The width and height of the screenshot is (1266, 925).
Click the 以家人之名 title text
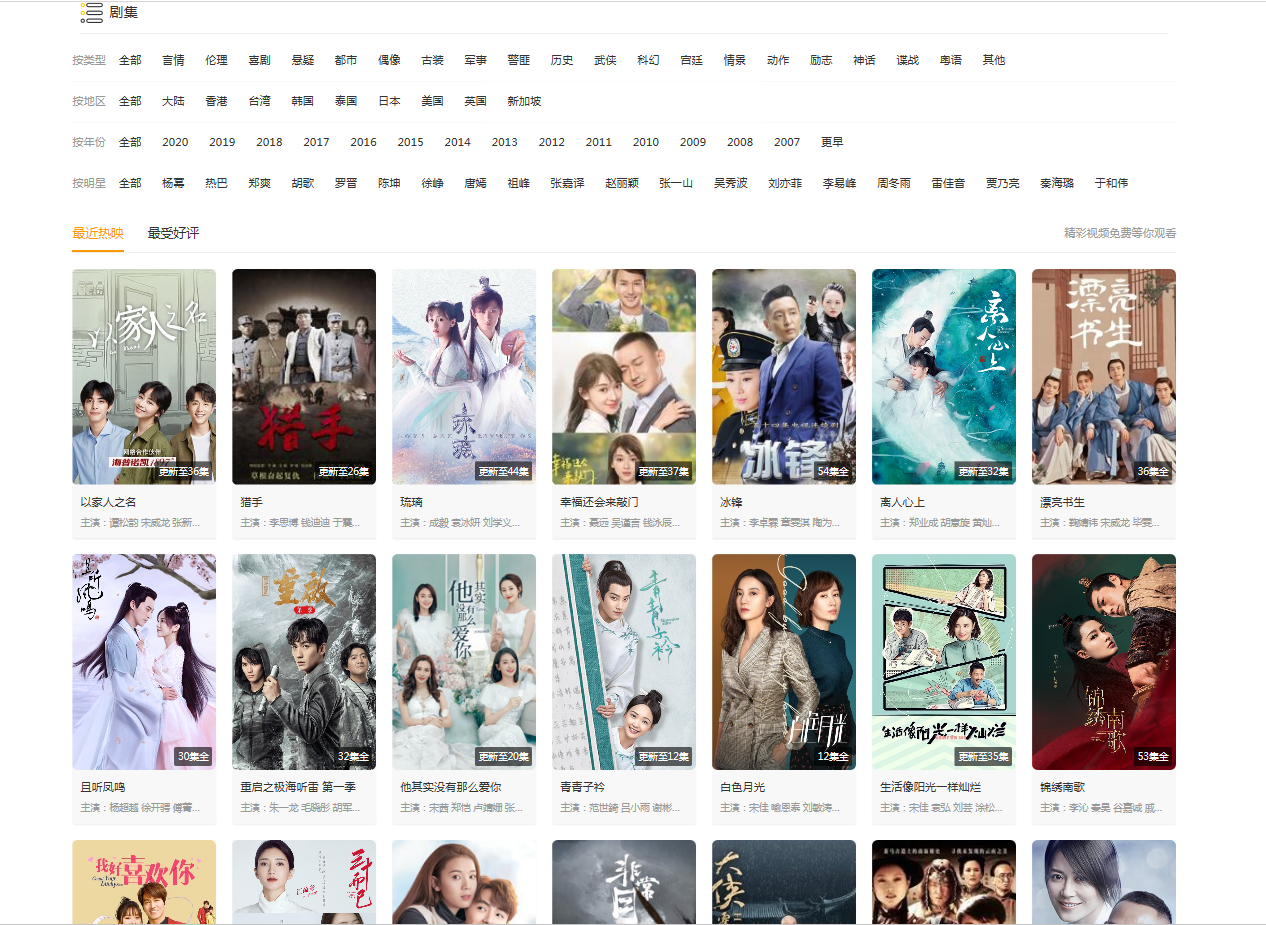click(x=108, y=502)
